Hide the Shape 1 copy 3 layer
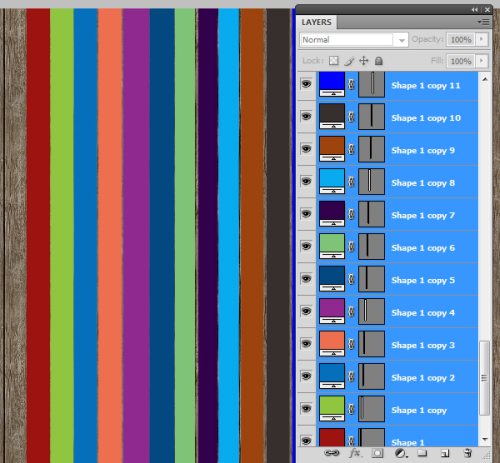This screenshot has width=500, height=463. pos(306,343)
